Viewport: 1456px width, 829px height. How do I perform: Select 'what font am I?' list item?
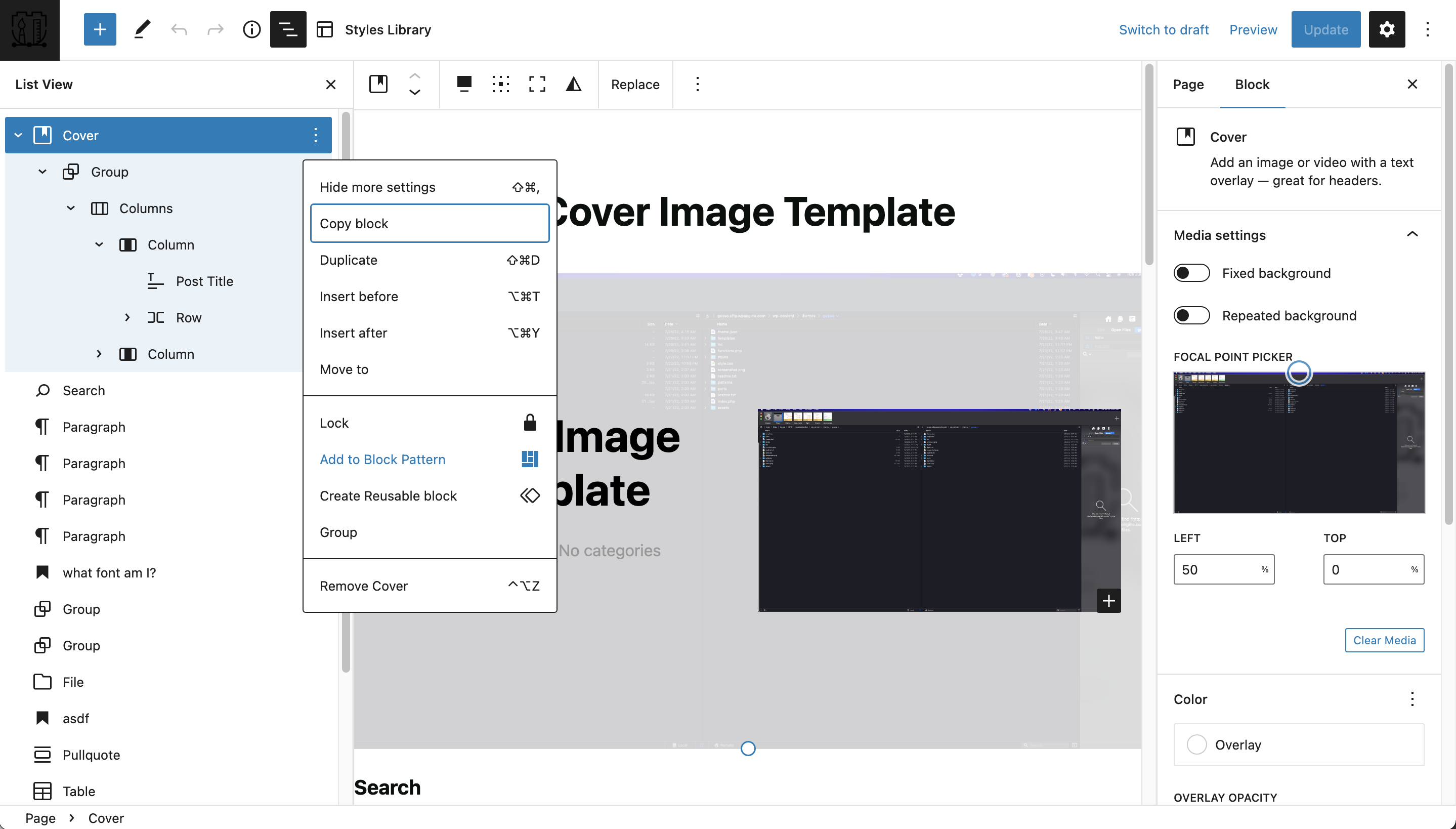[109, 572]
